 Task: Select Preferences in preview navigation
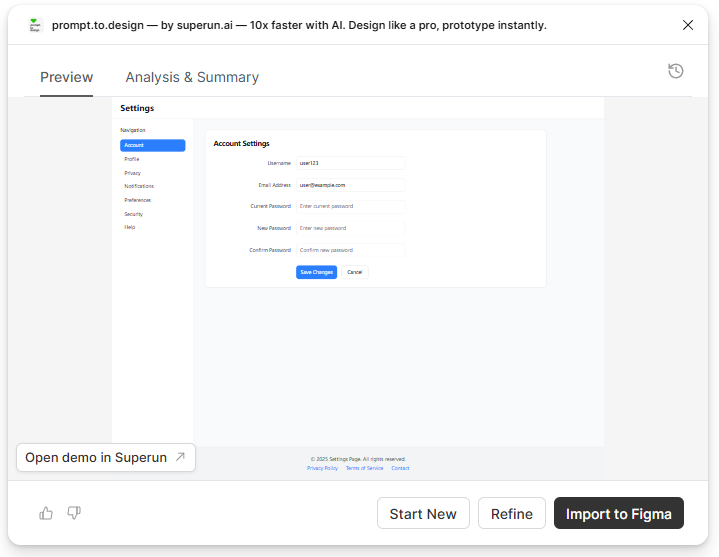tap(138, 200)
